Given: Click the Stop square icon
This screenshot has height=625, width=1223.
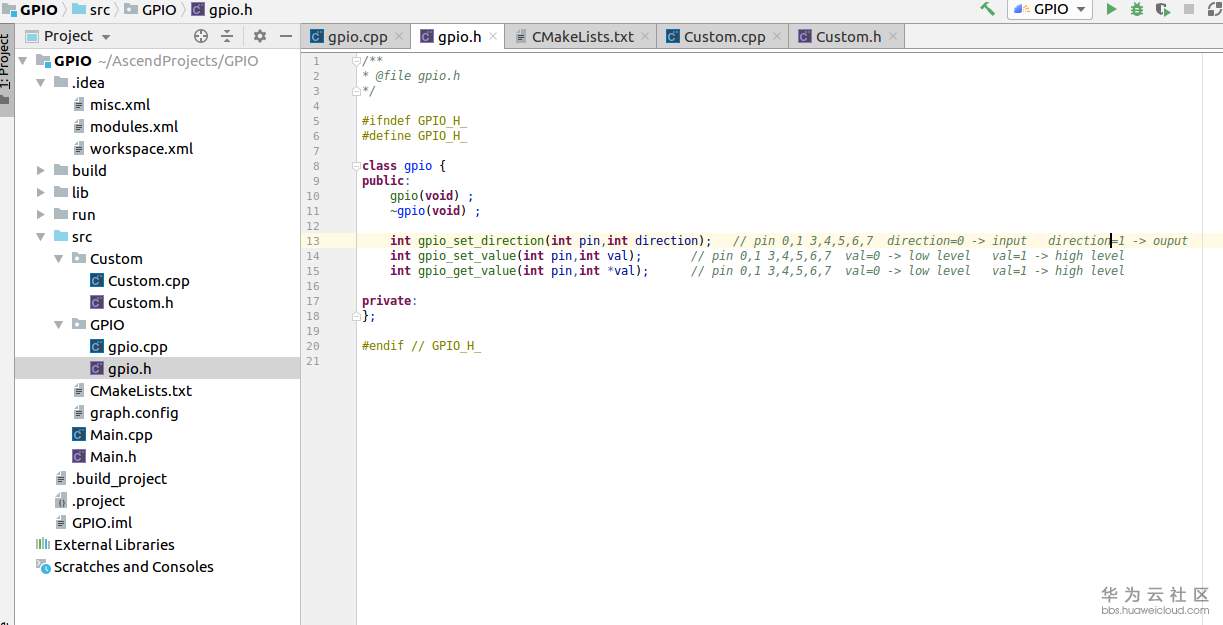Looking at the screenshot, I should (1189, 9).
